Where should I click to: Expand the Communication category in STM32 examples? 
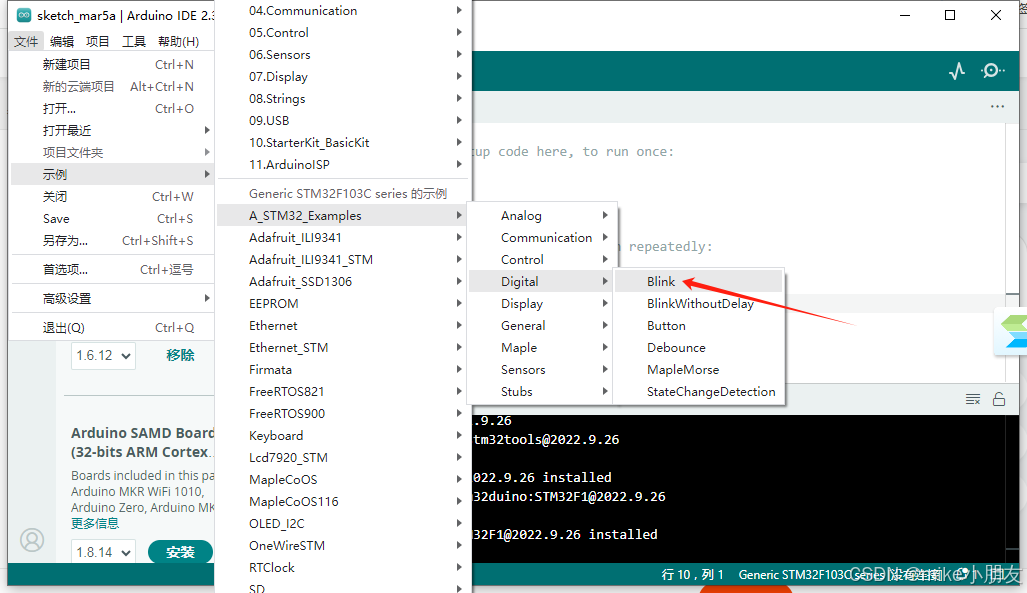click(542, 237)
